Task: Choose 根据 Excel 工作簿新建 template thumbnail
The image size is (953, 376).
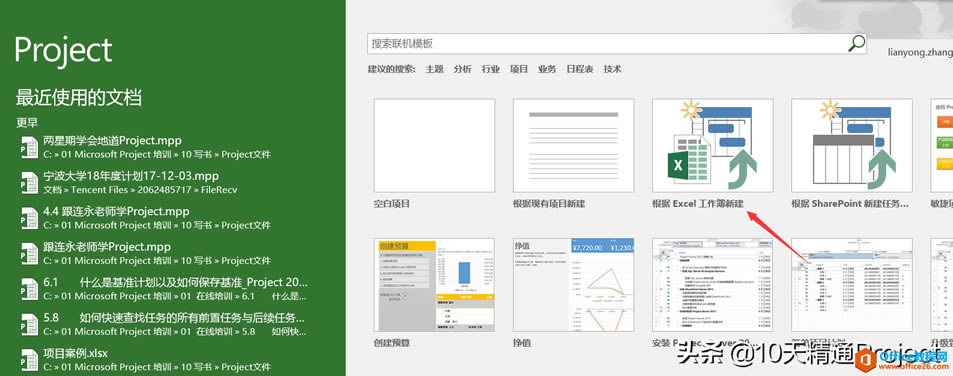Action: point(713,145)
